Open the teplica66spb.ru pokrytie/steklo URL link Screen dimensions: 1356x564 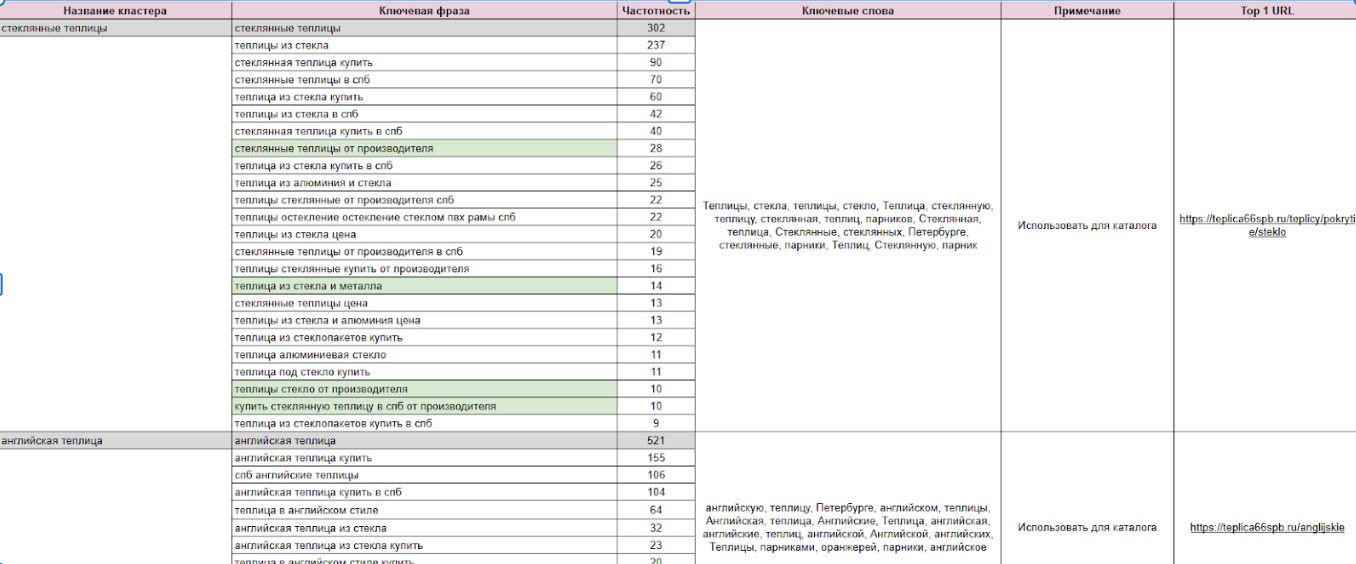pos(1267,225)
